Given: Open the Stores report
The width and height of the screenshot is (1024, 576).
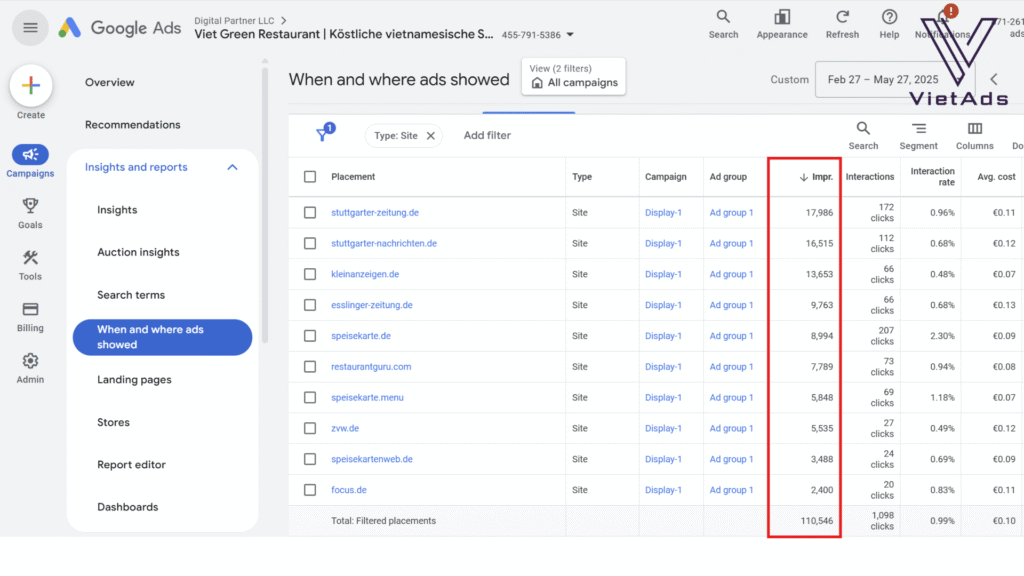Looking at the screenshot, I should 113,423.
